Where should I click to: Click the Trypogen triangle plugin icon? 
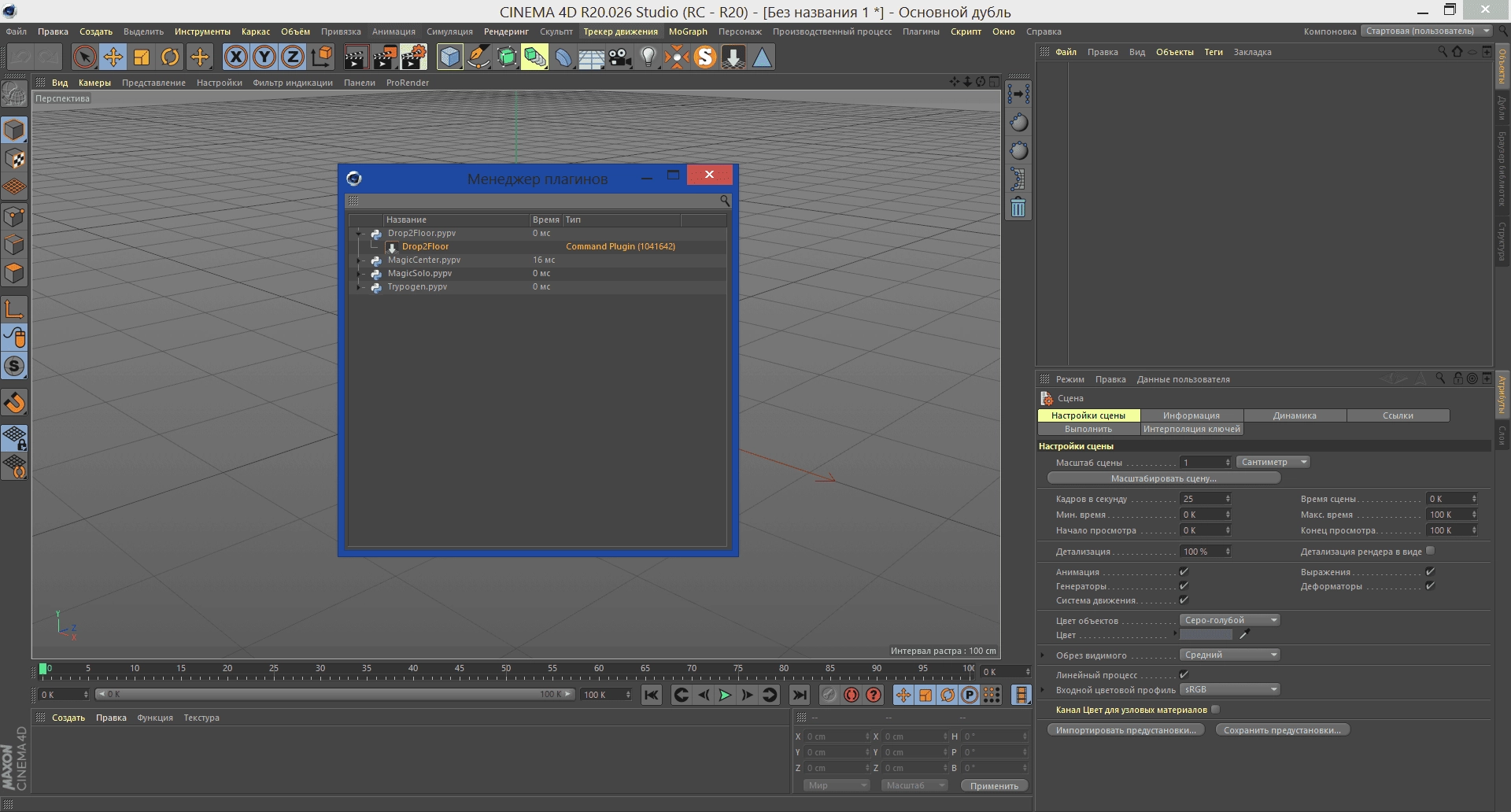(x=762, y=57)
